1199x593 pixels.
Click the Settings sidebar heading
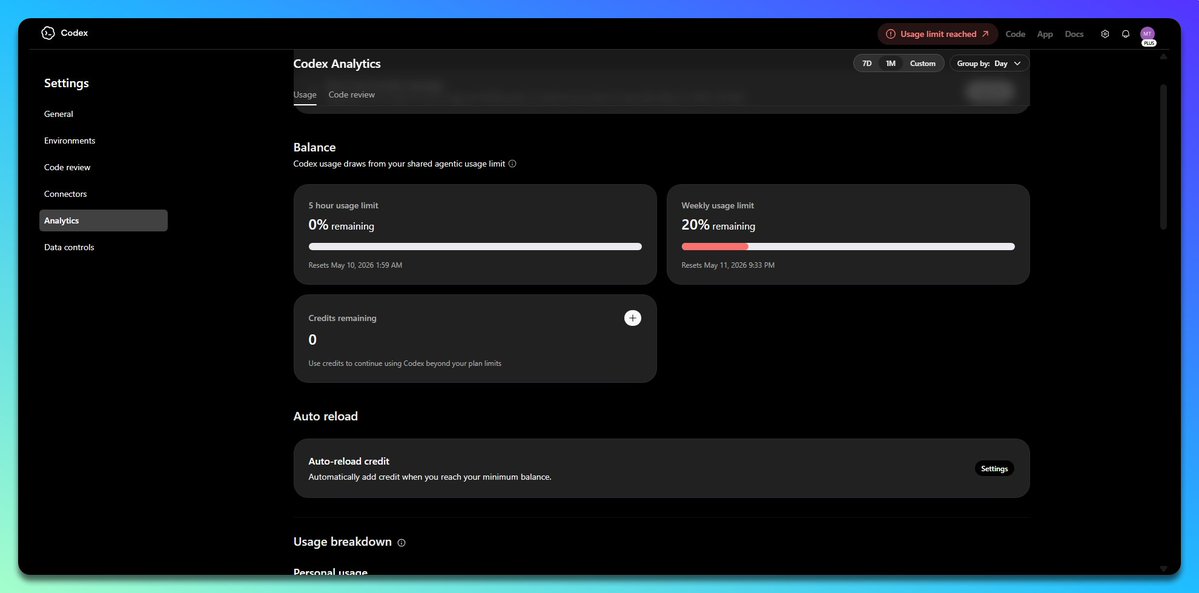(x=67, y=83)
